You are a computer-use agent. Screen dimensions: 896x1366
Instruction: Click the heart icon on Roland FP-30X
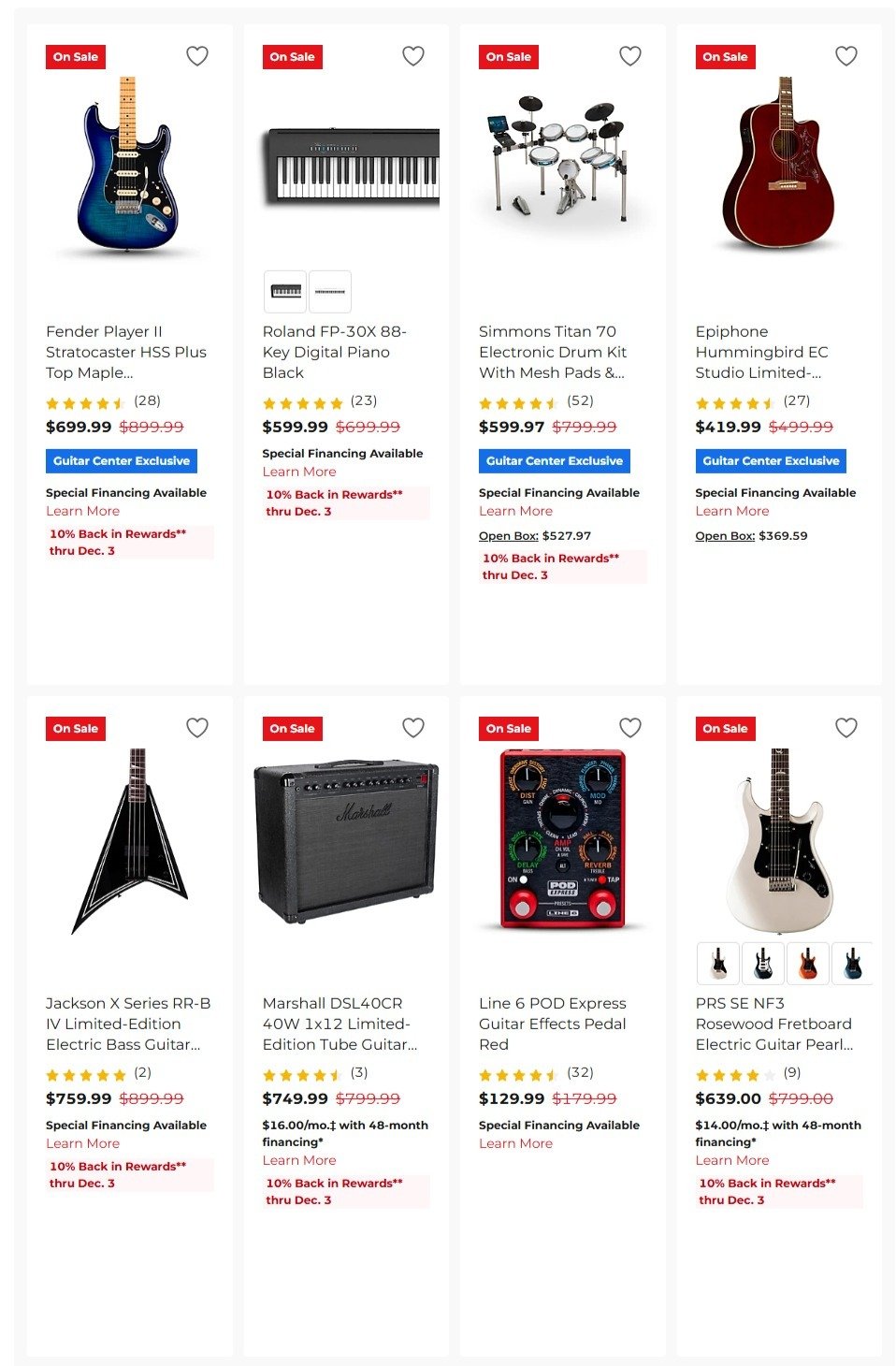coord(413,56)
